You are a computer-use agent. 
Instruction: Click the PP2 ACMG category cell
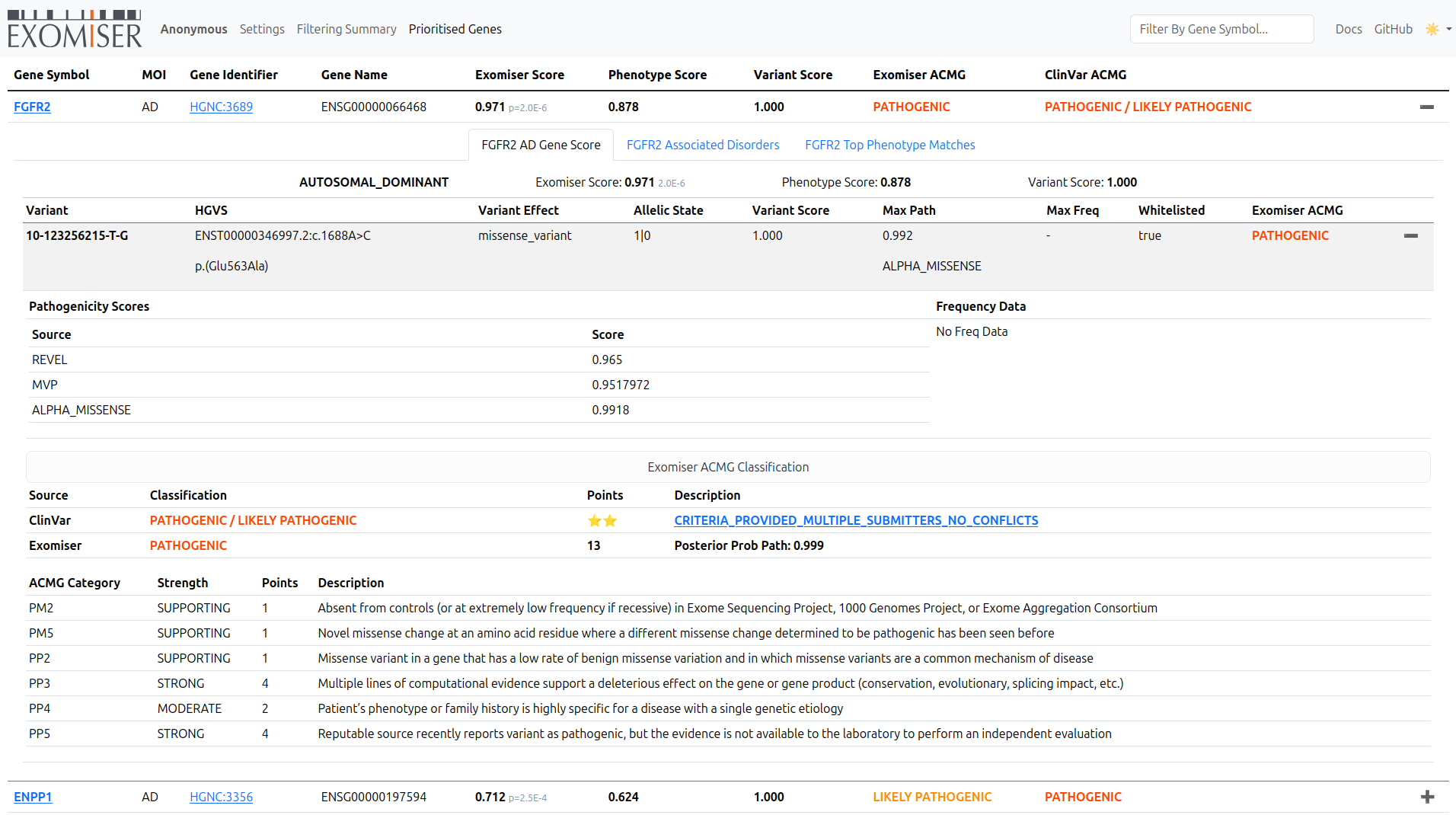point(40,658)
